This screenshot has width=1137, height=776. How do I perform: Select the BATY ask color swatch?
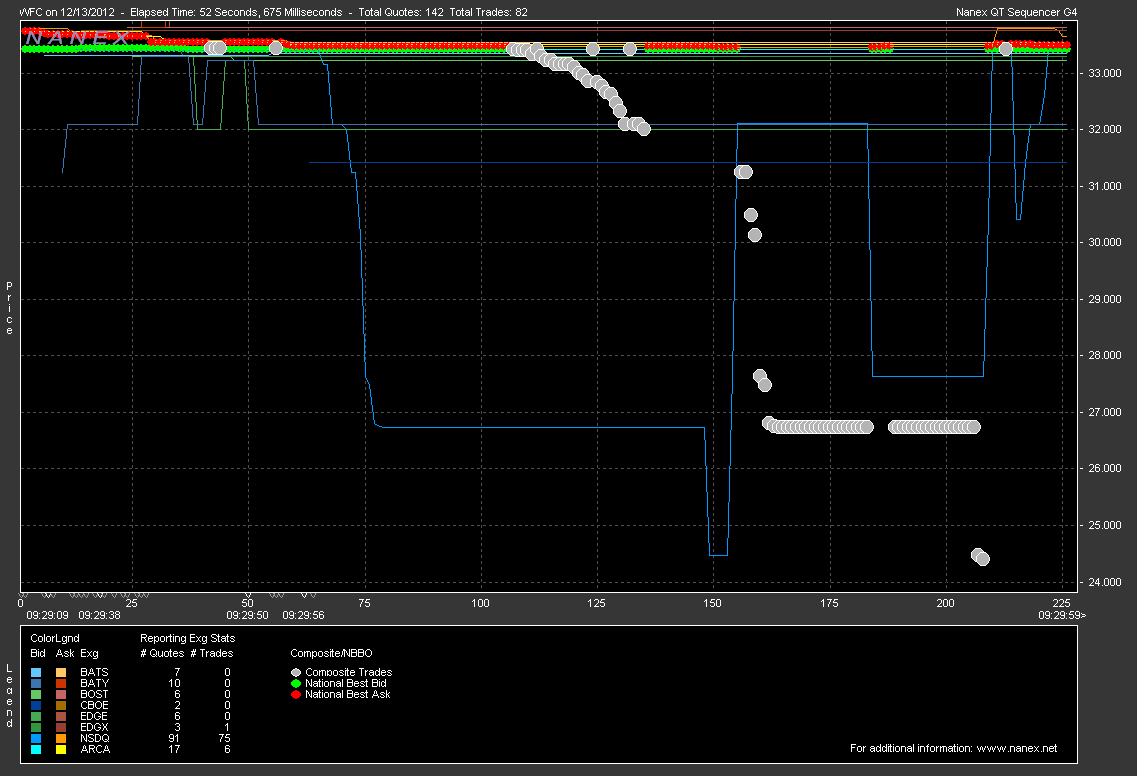coord(61,683)
